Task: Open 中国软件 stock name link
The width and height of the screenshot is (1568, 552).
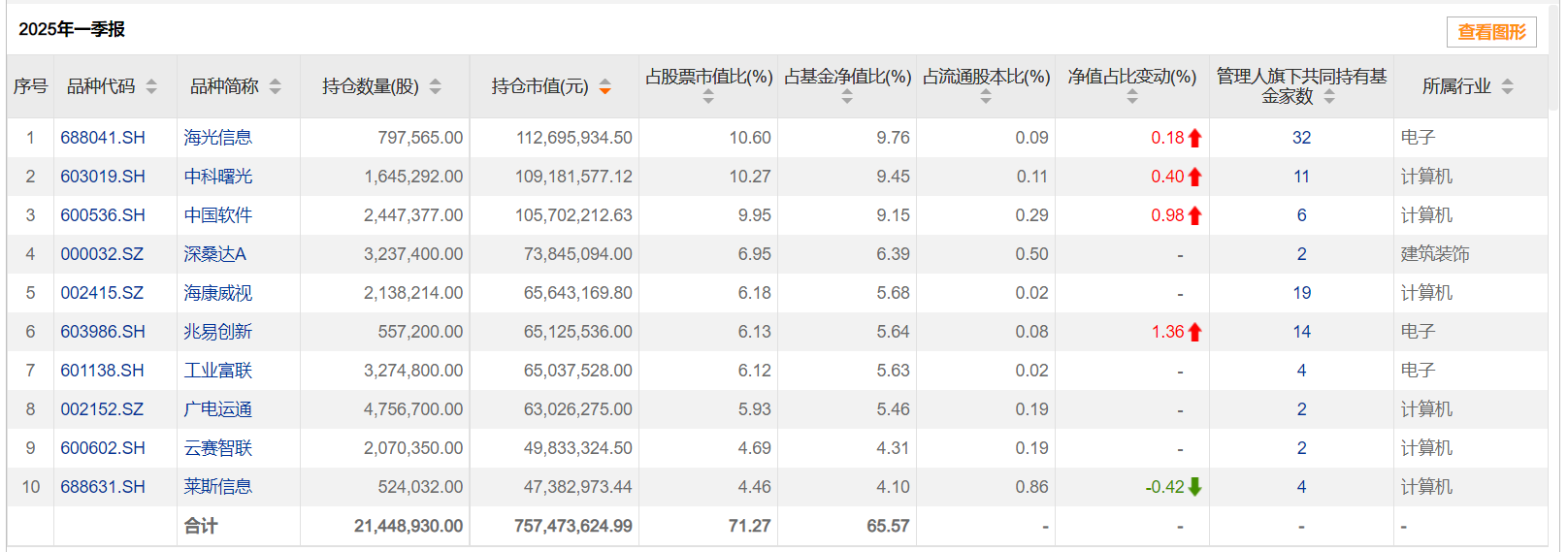Action: (218, 215)
